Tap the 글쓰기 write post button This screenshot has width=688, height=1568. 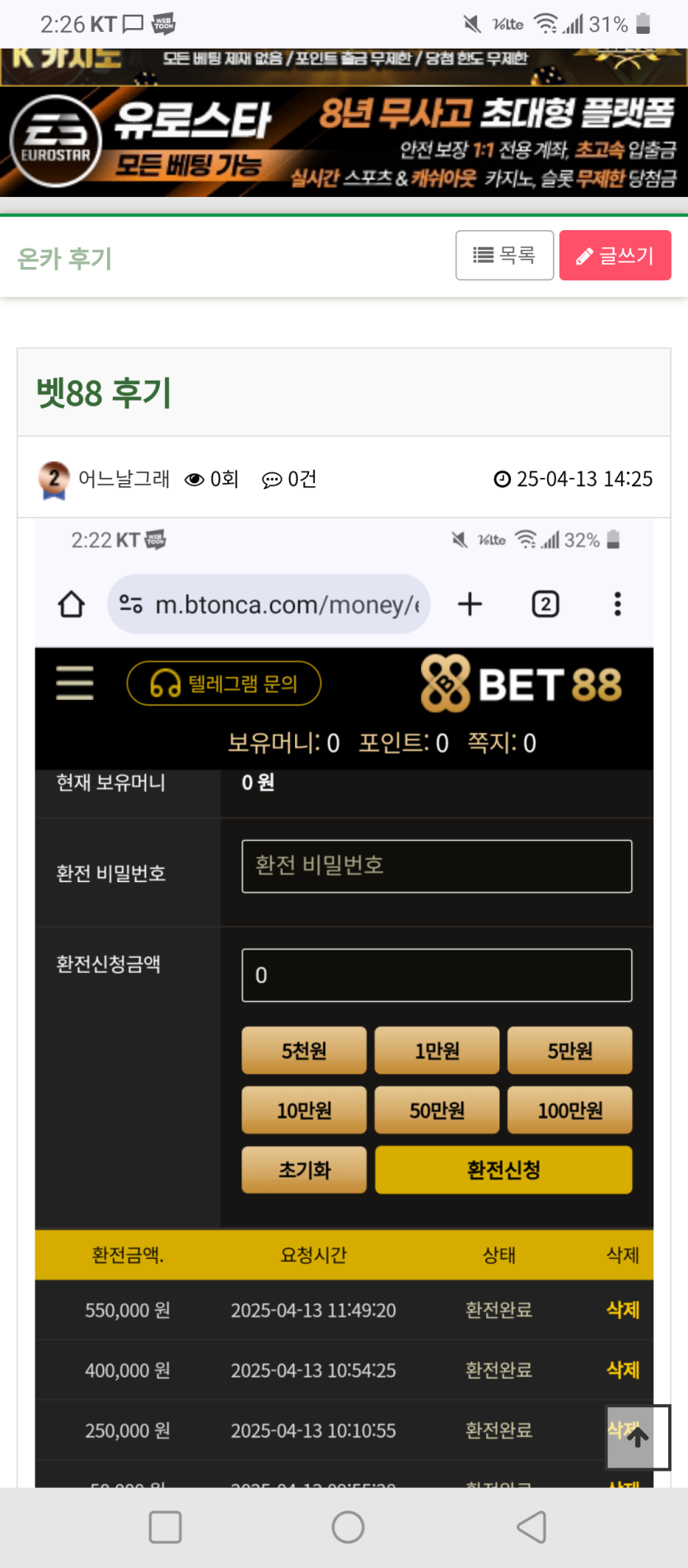click(615, 256)
